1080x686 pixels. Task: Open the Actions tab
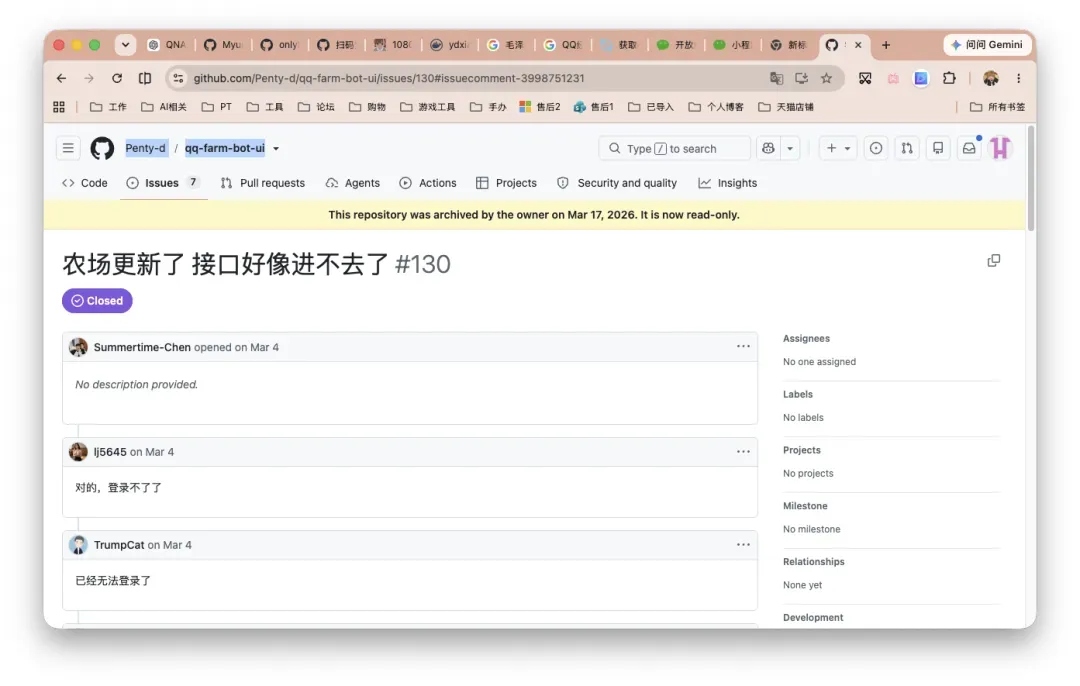pos(428,183)
